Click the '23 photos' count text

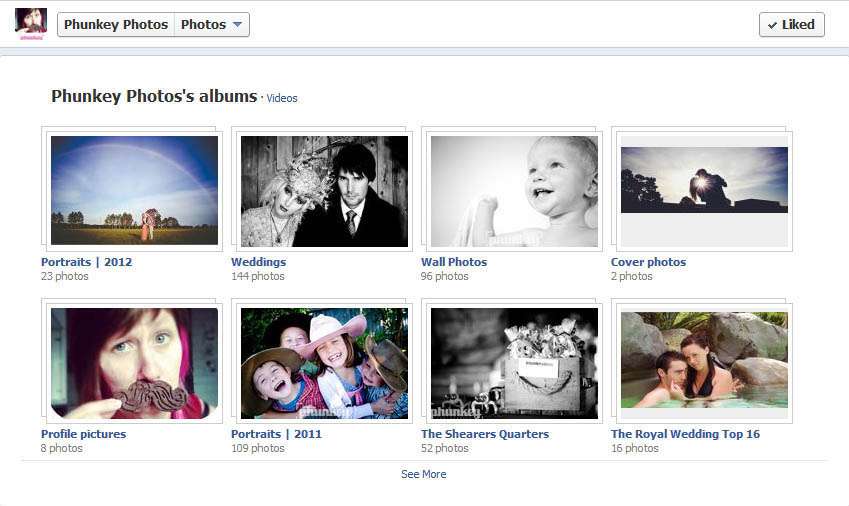[x=64, y=276]
